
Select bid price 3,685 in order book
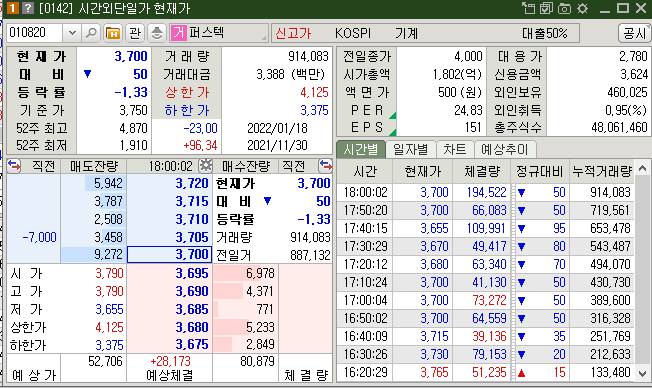click(x=170, y=309)
